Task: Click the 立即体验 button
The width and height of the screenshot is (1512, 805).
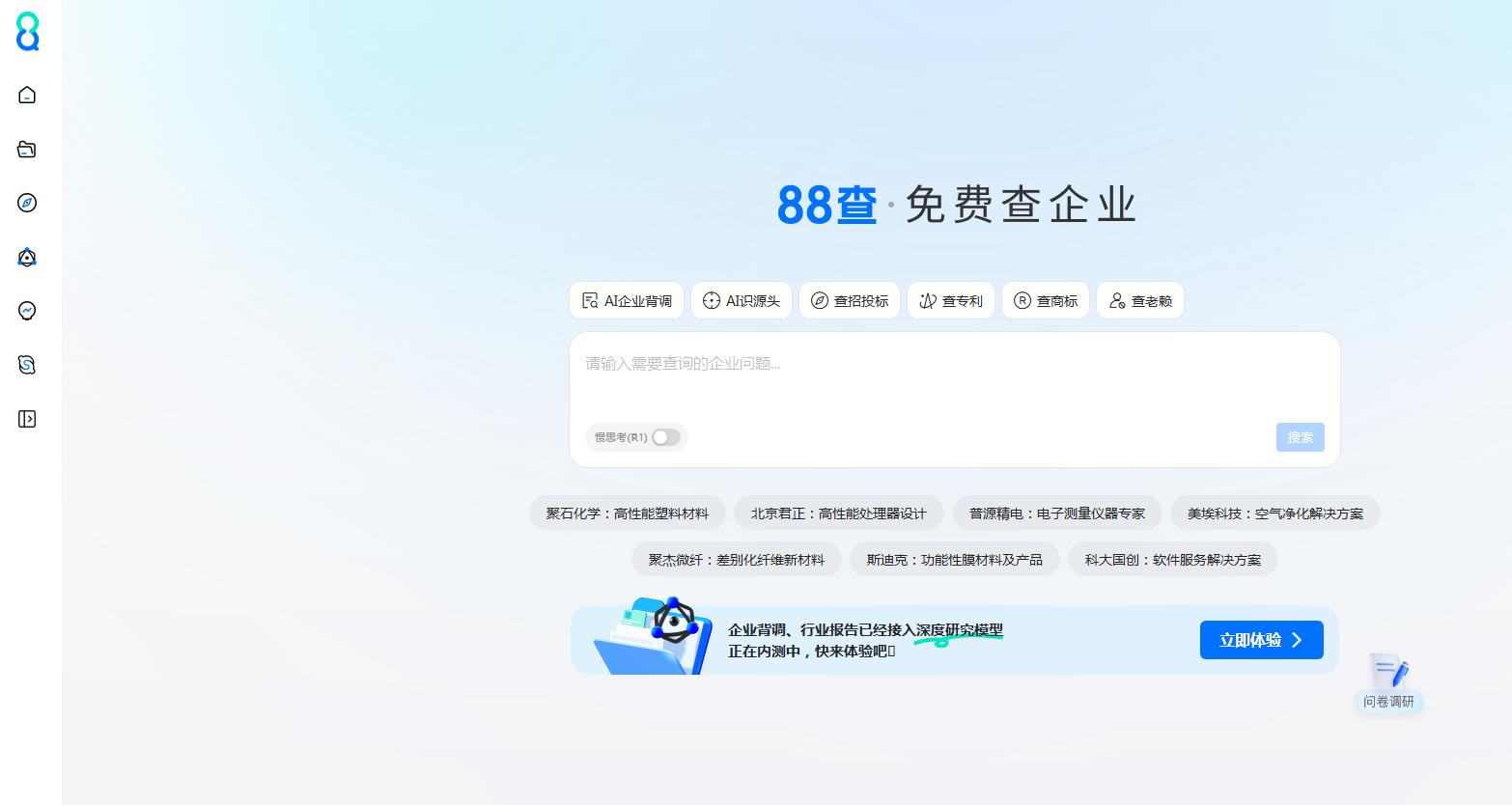Action: [x=1262, y=640]
